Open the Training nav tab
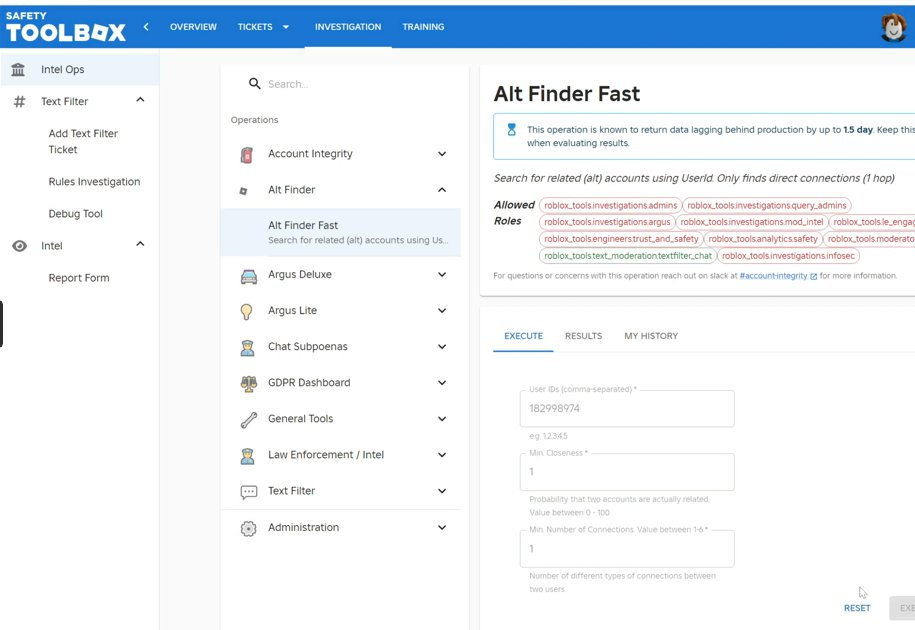This screenshot has width=915, height=630. (423, 27)
